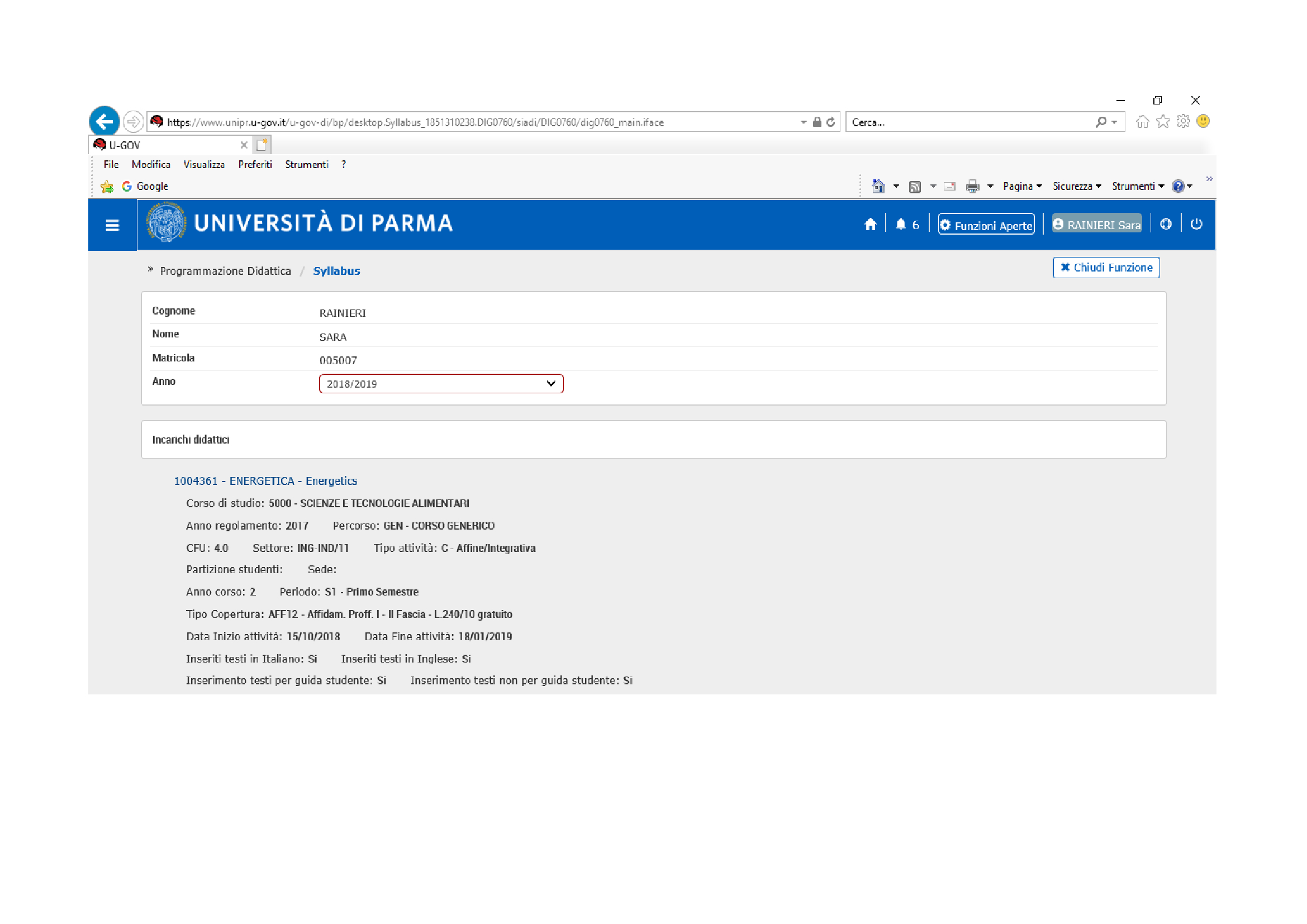Close the U-GOV tab
The width and height of the screenshot is (1307, 924).
click(244, 145)
